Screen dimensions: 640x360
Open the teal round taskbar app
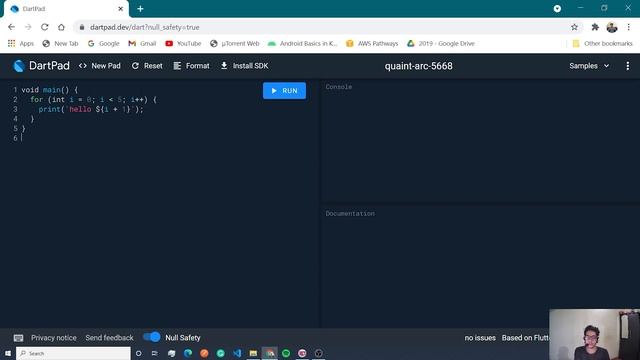(x=220, y=353)
